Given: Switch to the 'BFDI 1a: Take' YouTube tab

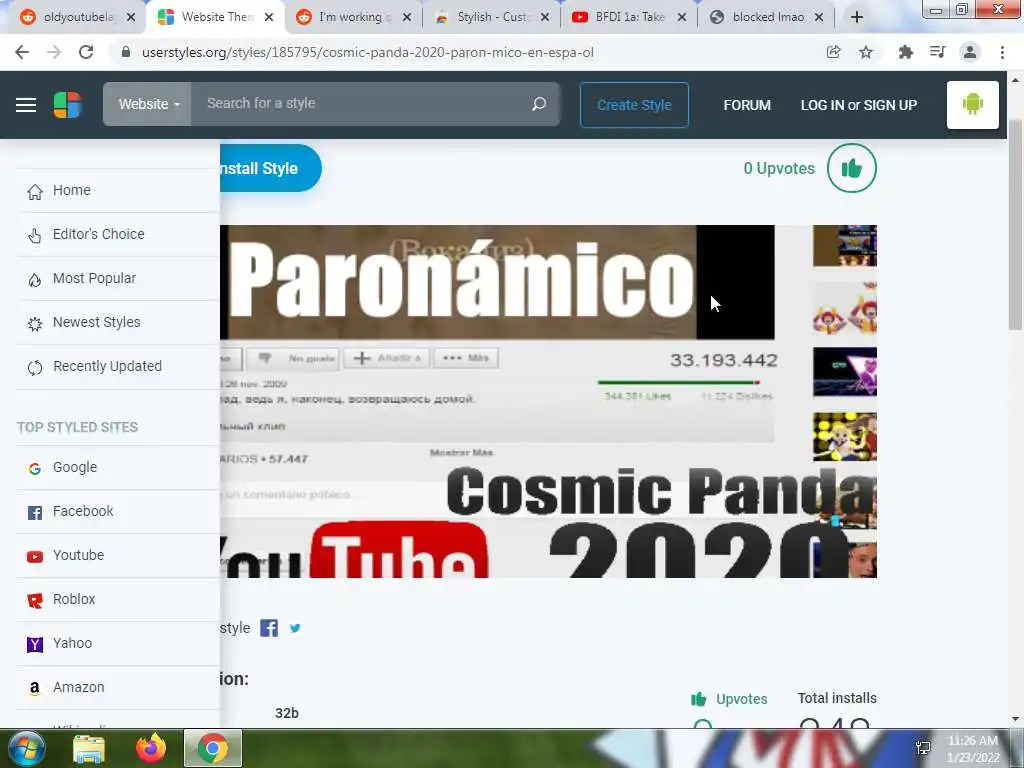Looking at the screenshot, I should coord(629,17).
